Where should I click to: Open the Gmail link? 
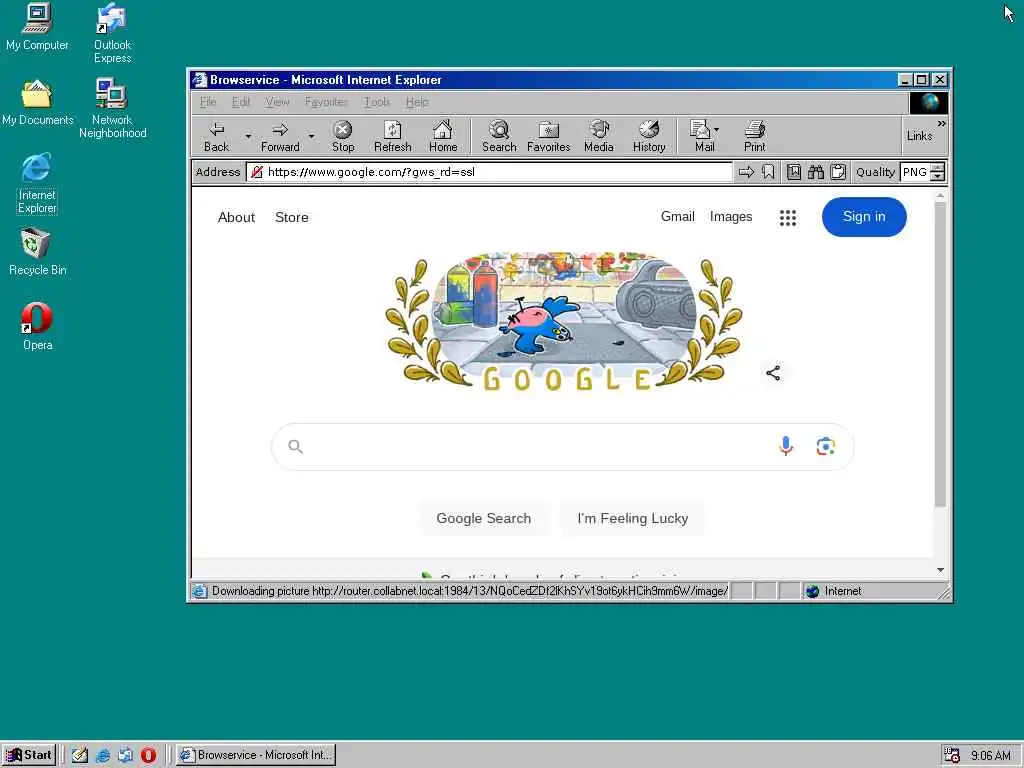[677, 216]
